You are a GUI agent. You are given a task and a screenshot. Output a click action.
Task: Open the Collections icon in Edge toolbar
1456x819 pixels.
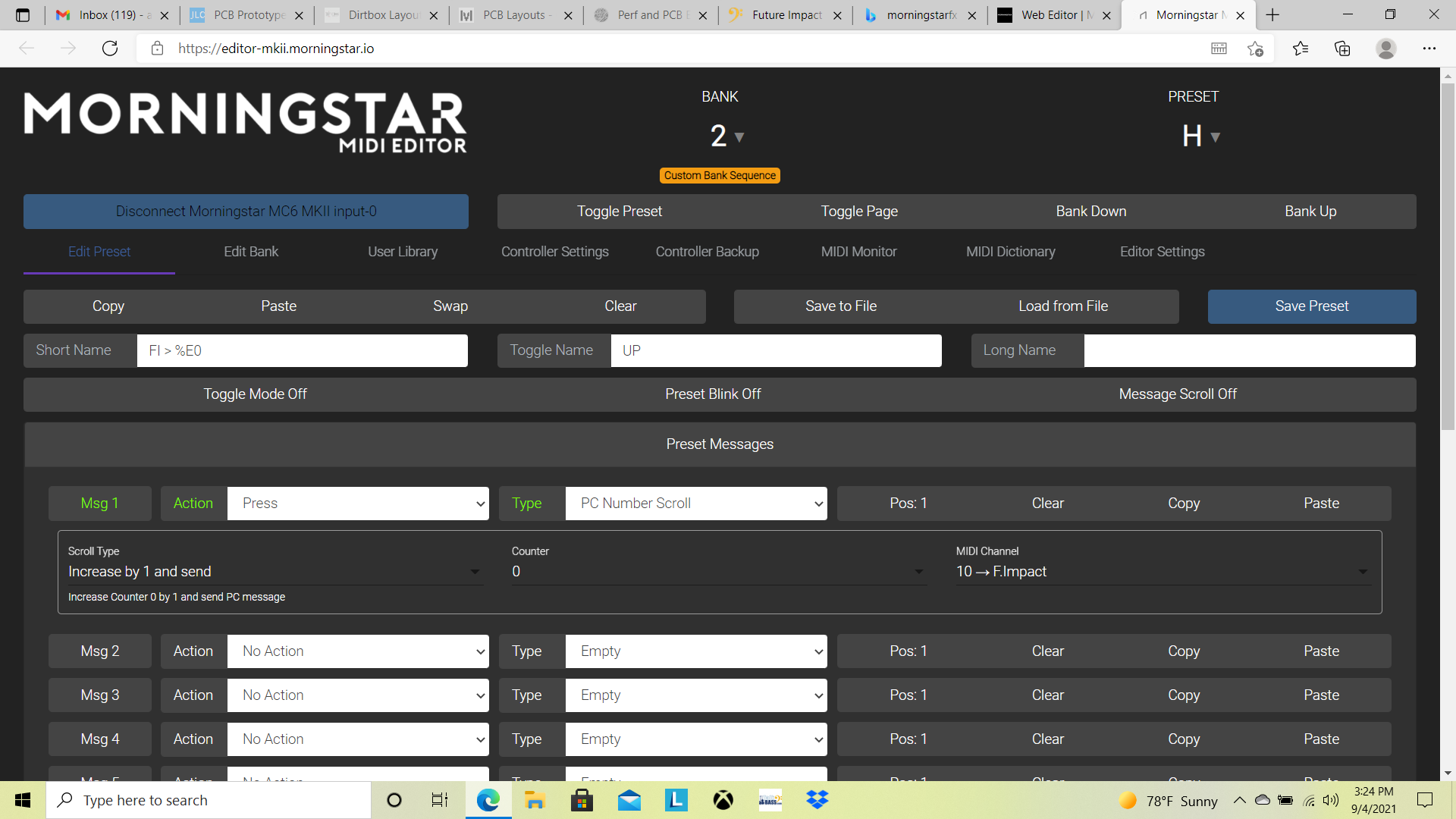1342,49
